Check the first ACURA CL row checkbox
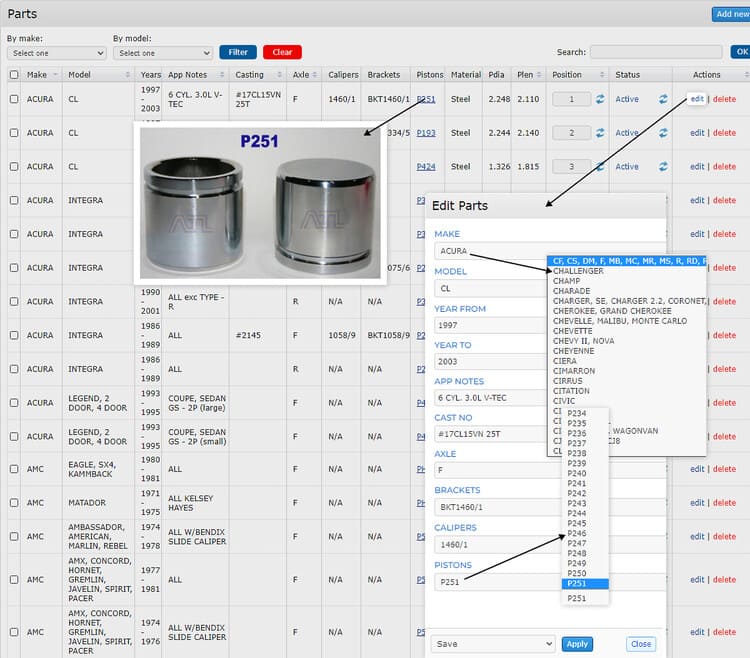The height and width of the screenshot is (658, 750). [14, 99]
